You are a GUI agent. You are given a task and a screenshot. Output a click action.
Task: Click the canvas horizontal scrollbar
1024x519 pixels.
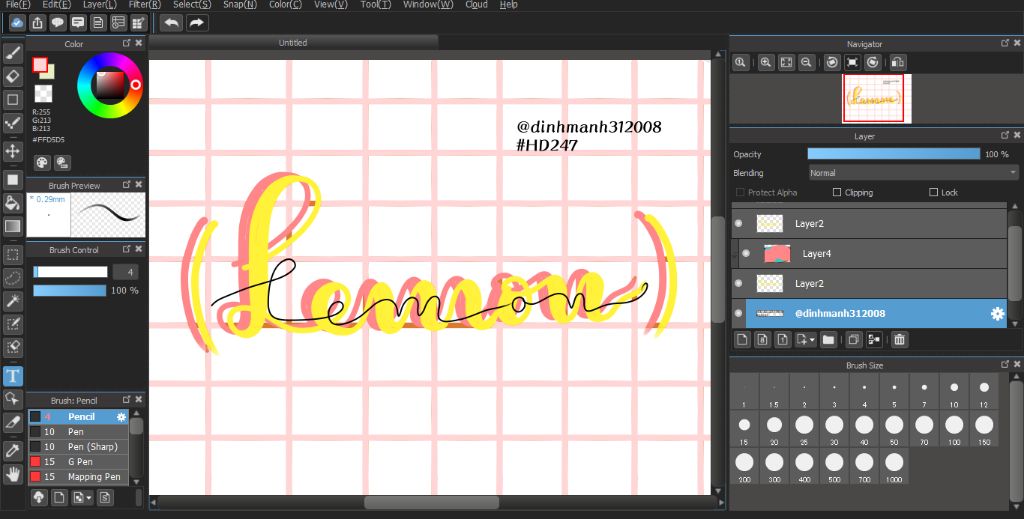pyautogui.click(x=432, y=502)
